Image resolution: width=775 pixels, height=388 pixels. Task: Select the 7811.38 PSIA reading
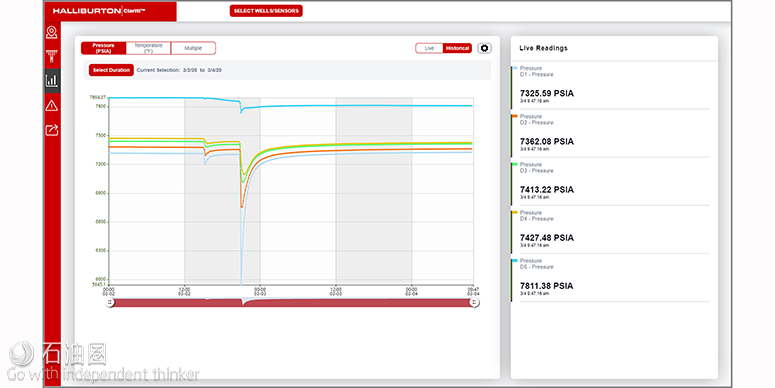[x=547, y=286]
